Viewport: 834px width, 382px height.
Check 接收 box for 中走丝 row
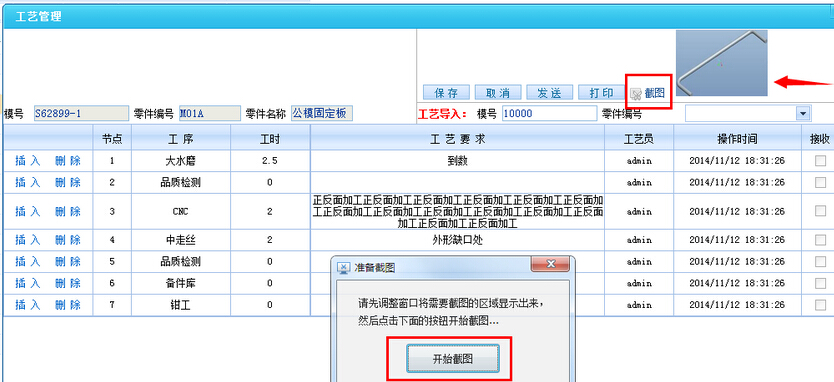pos(820,240)
